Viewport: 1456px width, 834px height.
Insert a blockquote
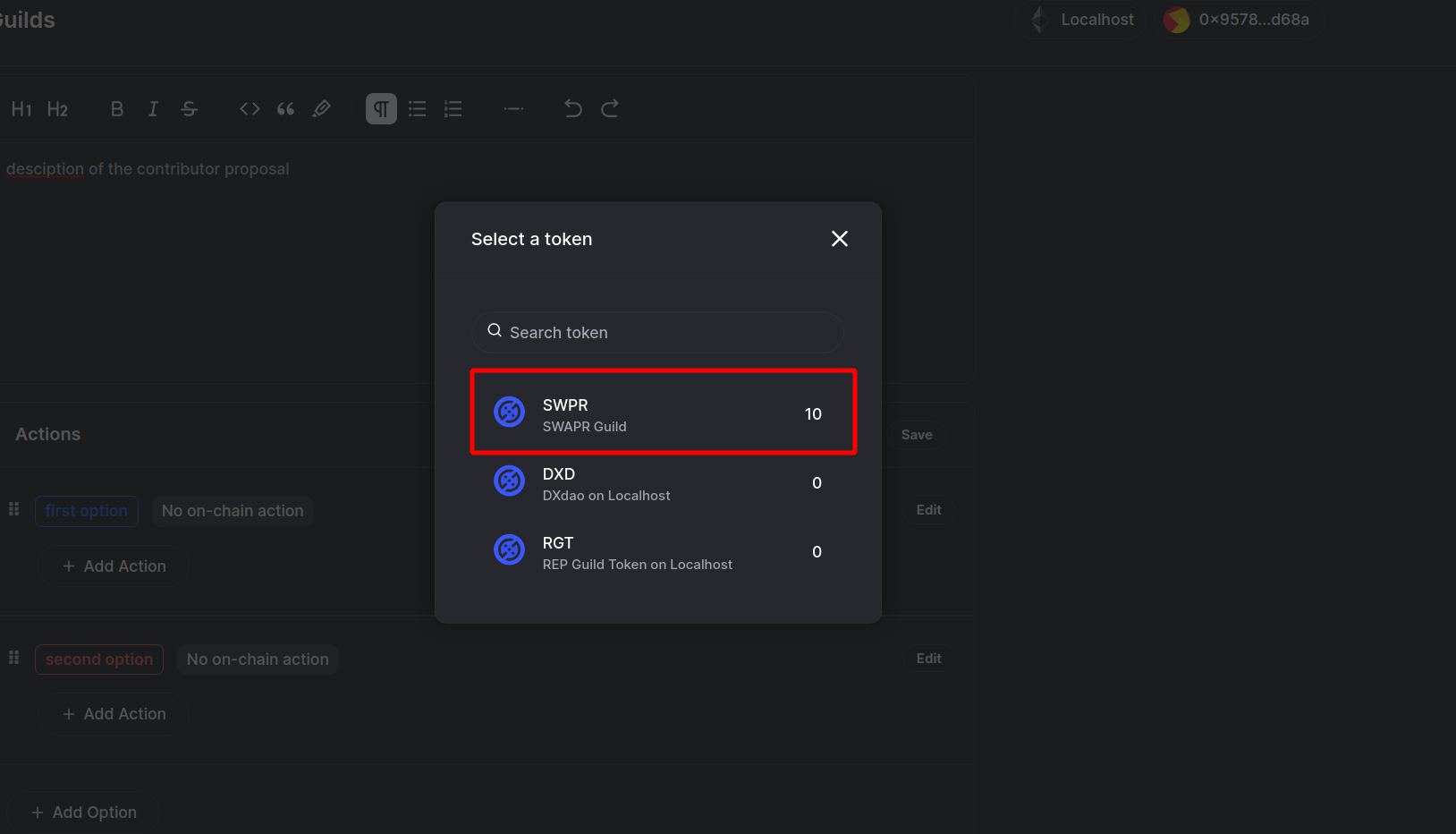[x=285, y=109]
